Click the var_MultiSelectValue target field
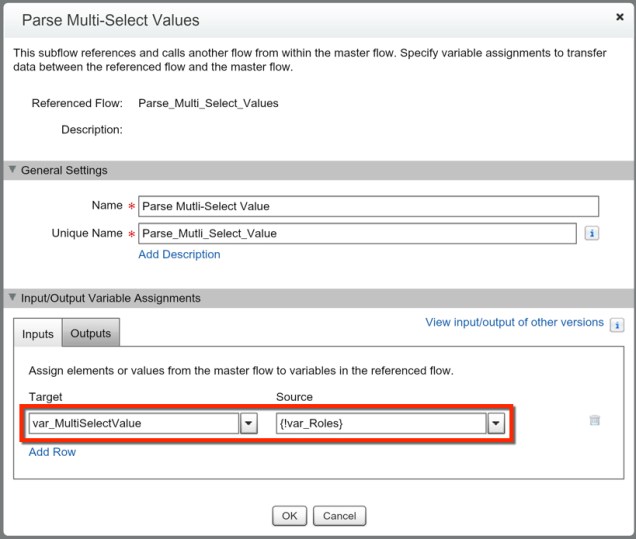636x539 pixels. click(132, 423)
